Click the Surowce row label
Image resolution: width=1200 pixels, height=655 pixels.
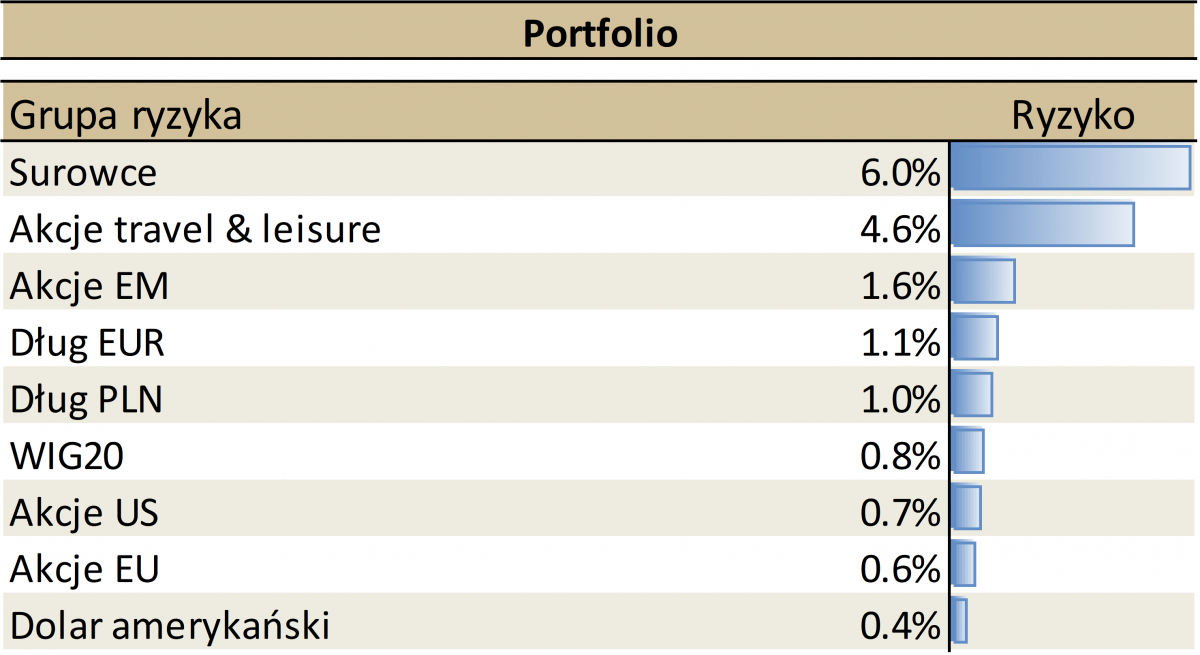click(x=84, y=173)
